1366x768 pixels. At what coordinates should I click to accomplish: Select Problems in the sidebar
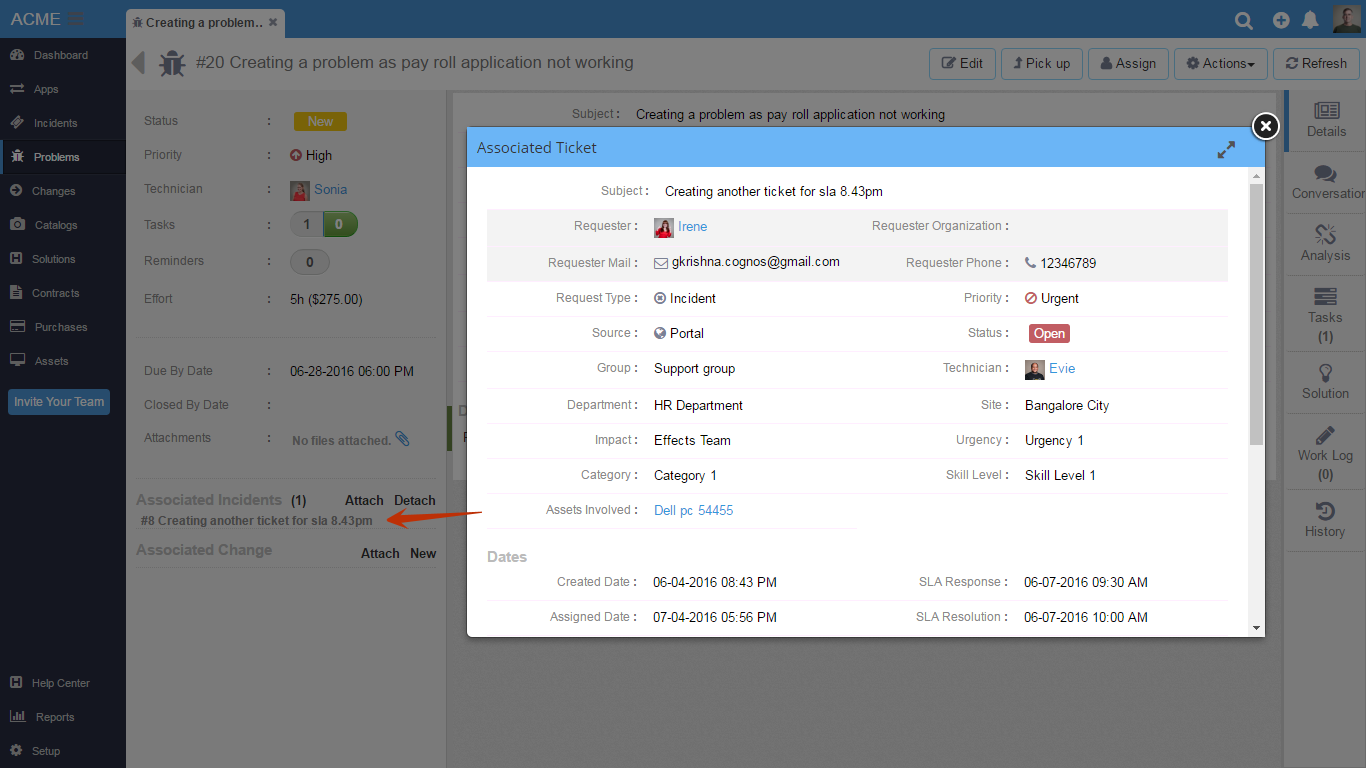pos(62,157)
